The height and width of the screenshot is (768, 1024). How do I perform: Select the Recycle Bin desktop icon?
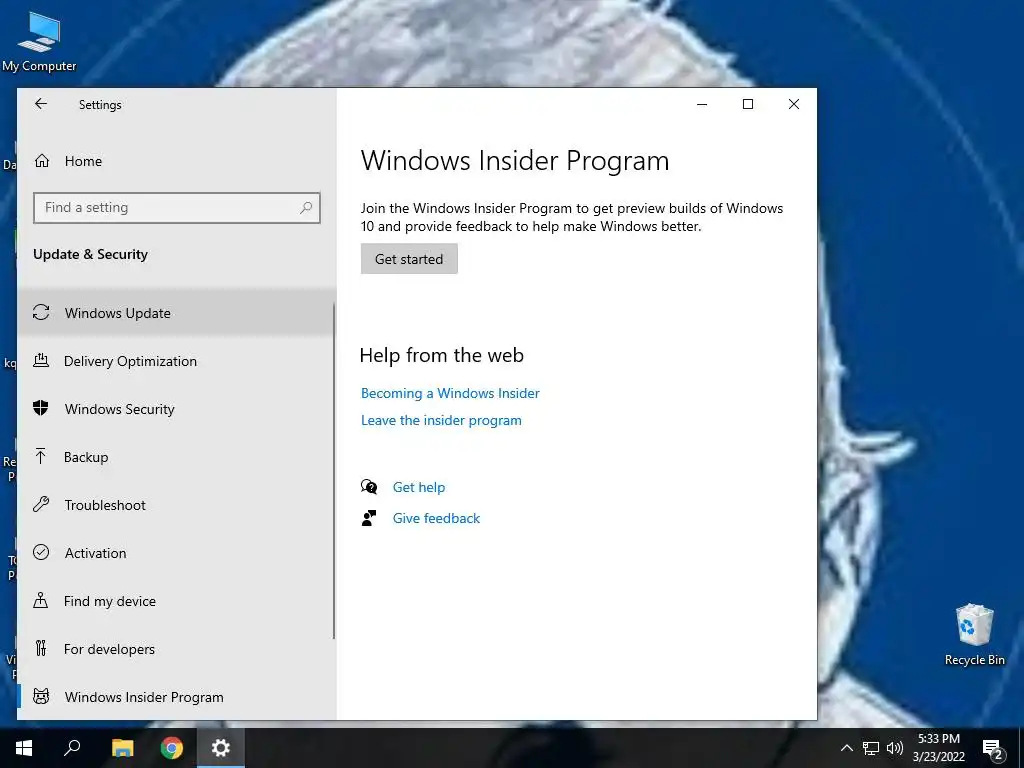point(974,635)
